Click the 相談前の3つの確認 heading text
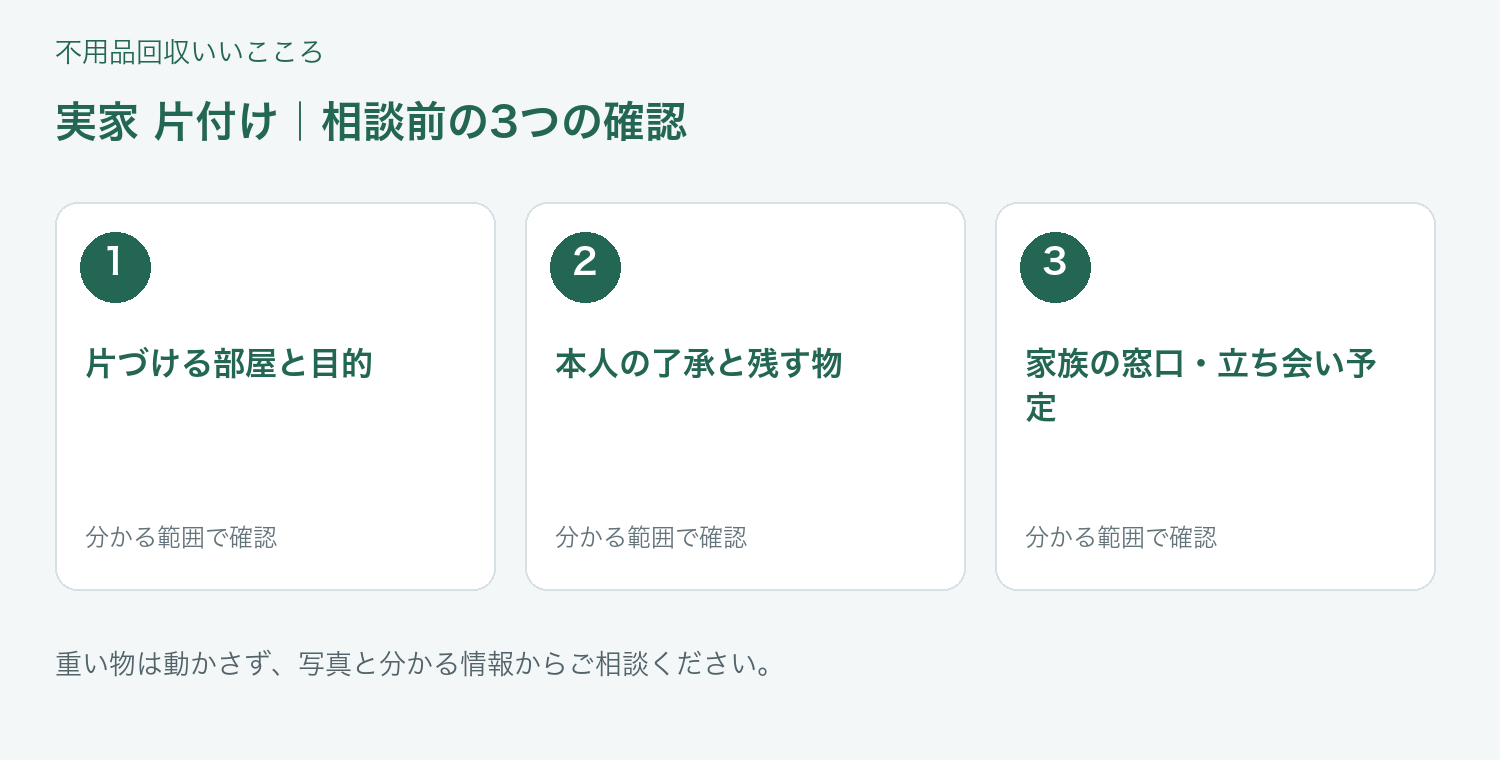The width and height of the screenshot is (1500, 760). (x=504, y=123)
